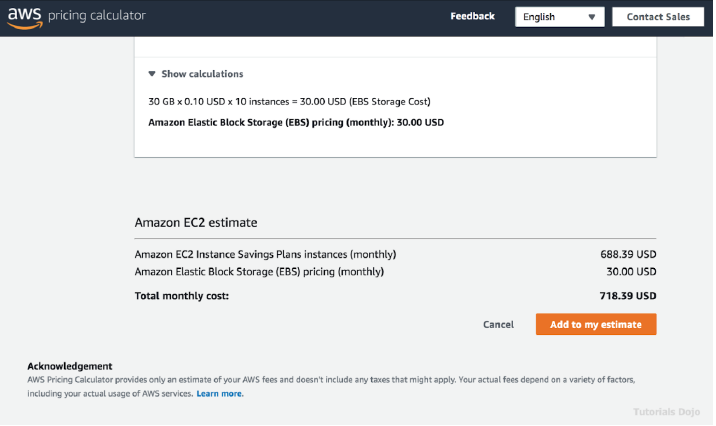Viewport: 716px width, 426px height.
Task: Click the English dropdown arrow
Action: point(592,17)
